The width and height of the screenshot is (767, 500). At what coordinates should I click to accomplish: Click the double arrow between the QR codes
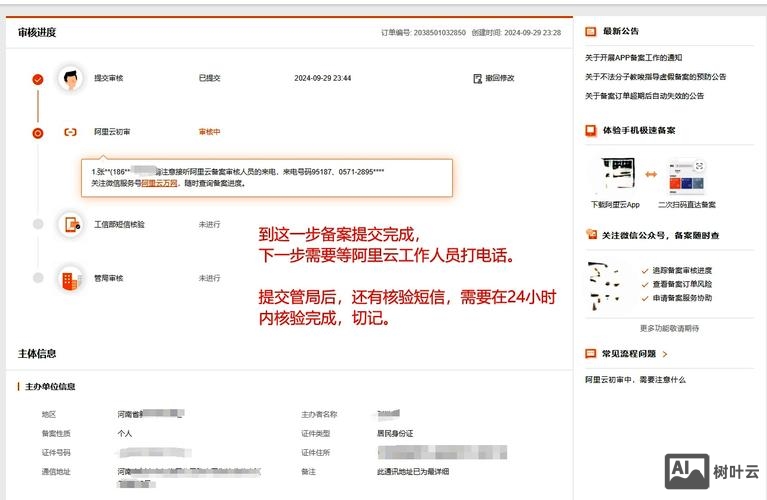click(651, 174)
